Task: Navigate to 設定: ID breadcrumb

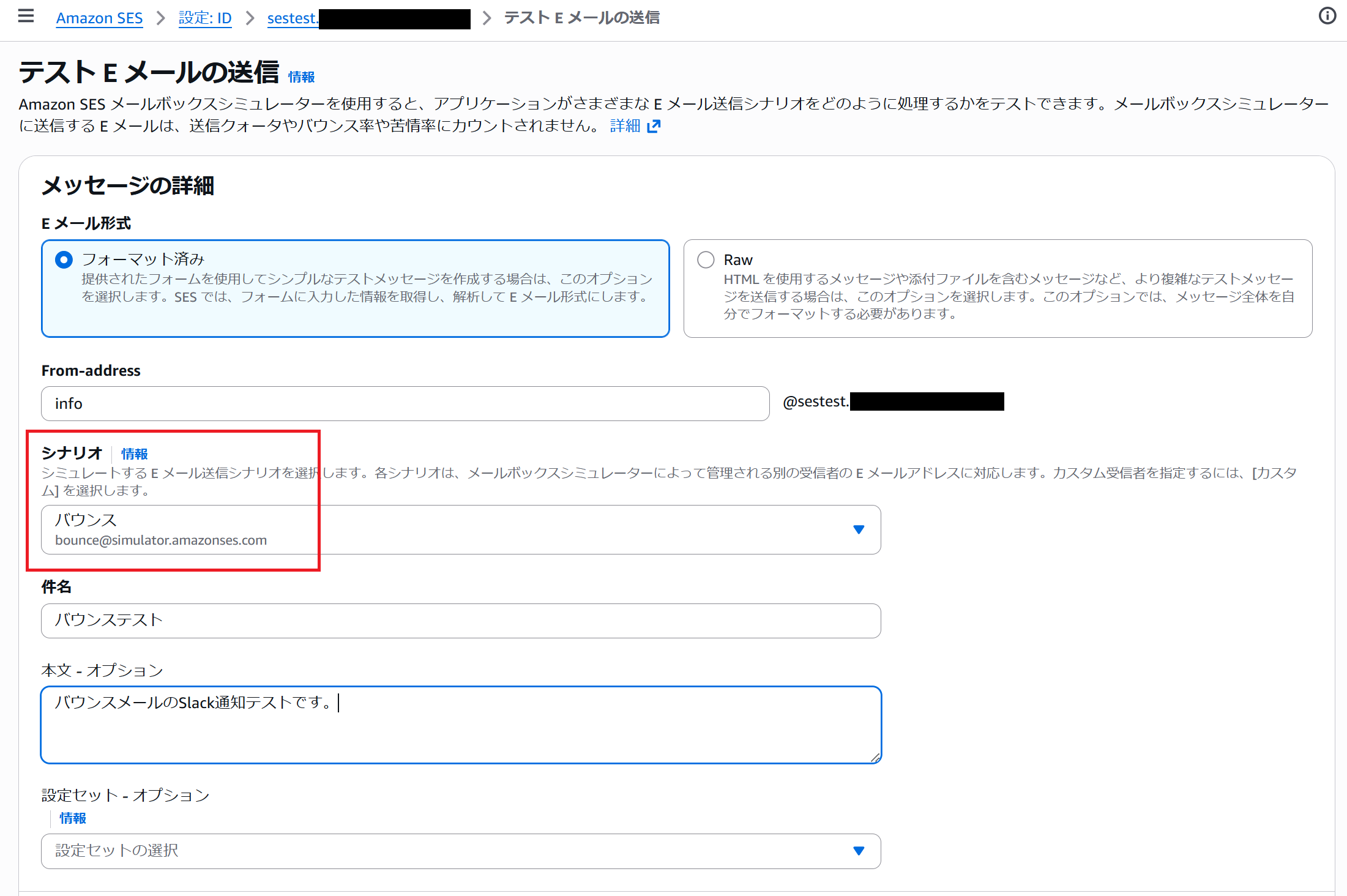Action: coord(205,18)
